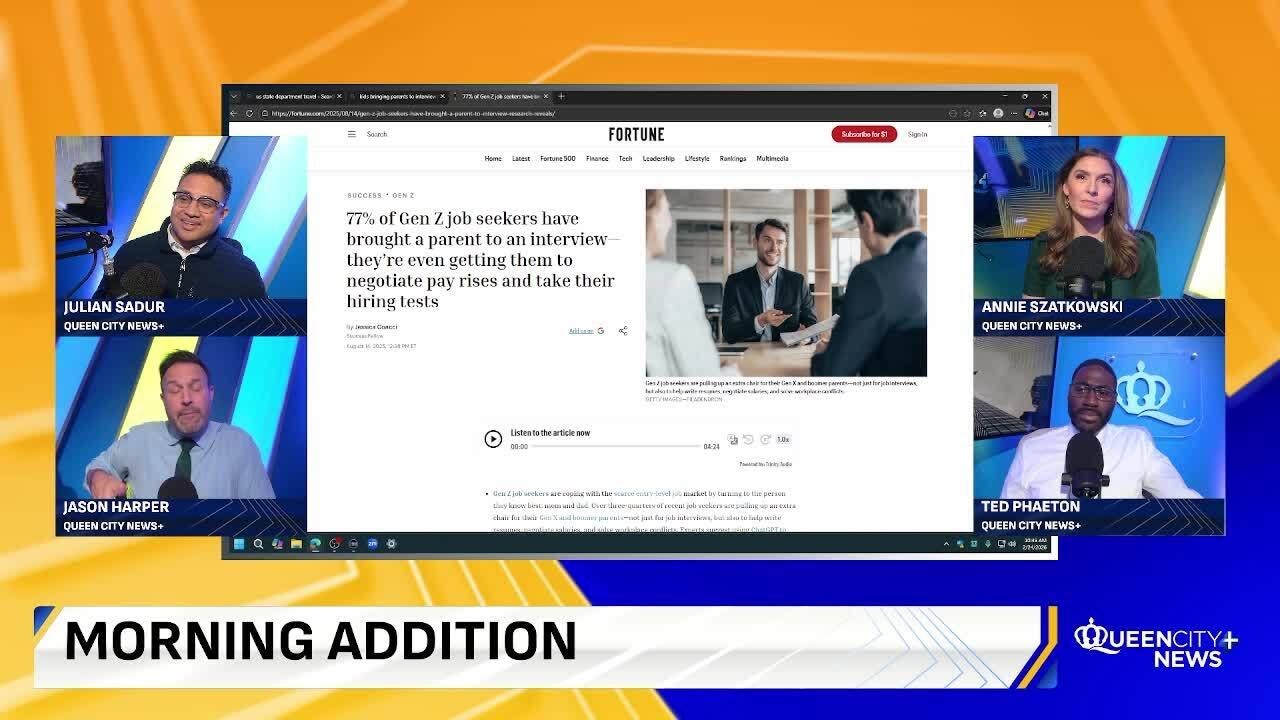
Task: Open Home in Fortune nav
Action: pos(493,159)
